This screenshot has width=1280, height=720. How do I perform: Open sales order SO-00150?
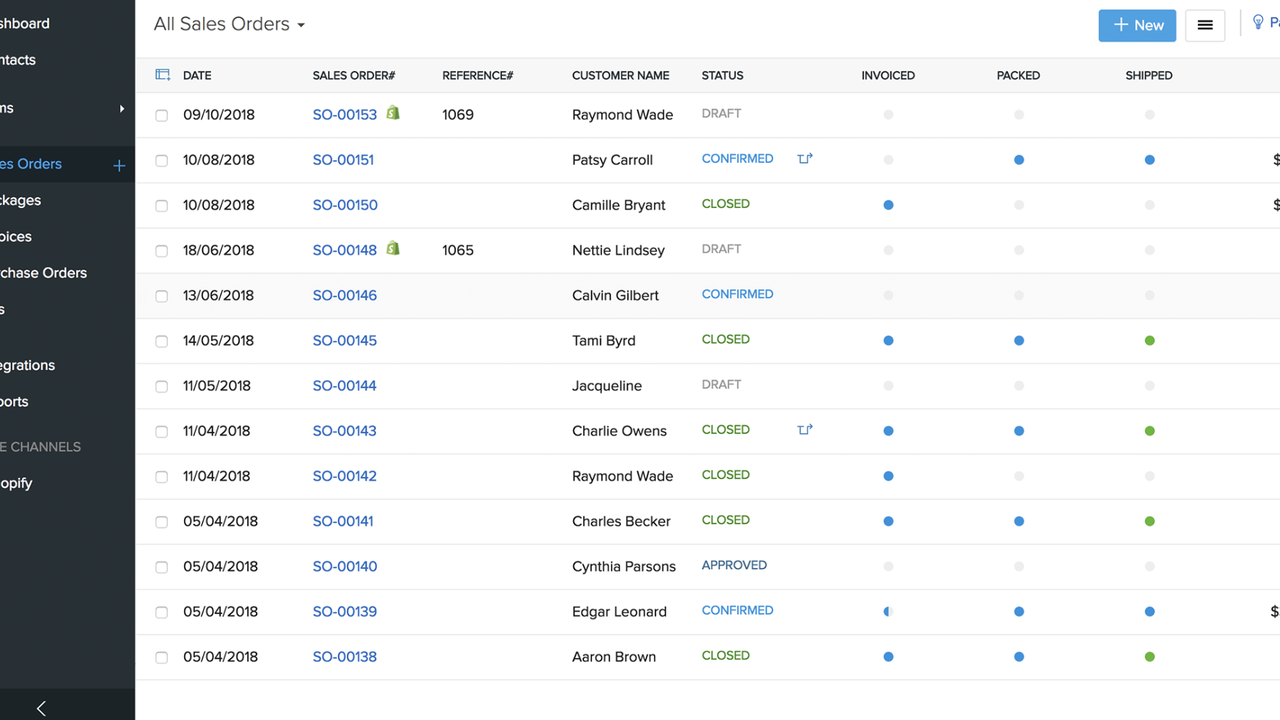(x=345, y=205)
